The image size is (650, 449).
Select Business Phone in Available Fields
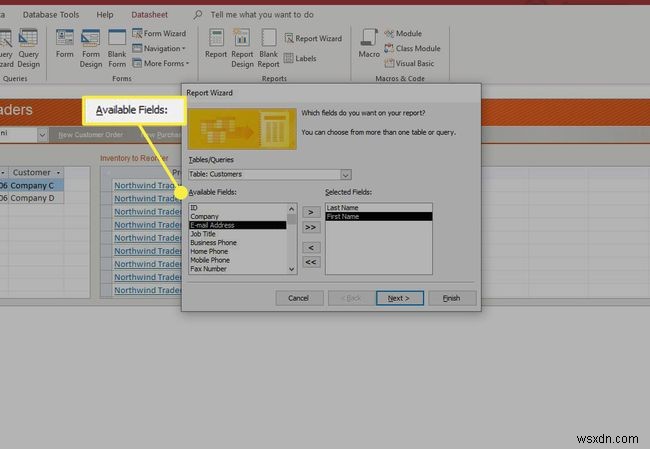[238, 243]
